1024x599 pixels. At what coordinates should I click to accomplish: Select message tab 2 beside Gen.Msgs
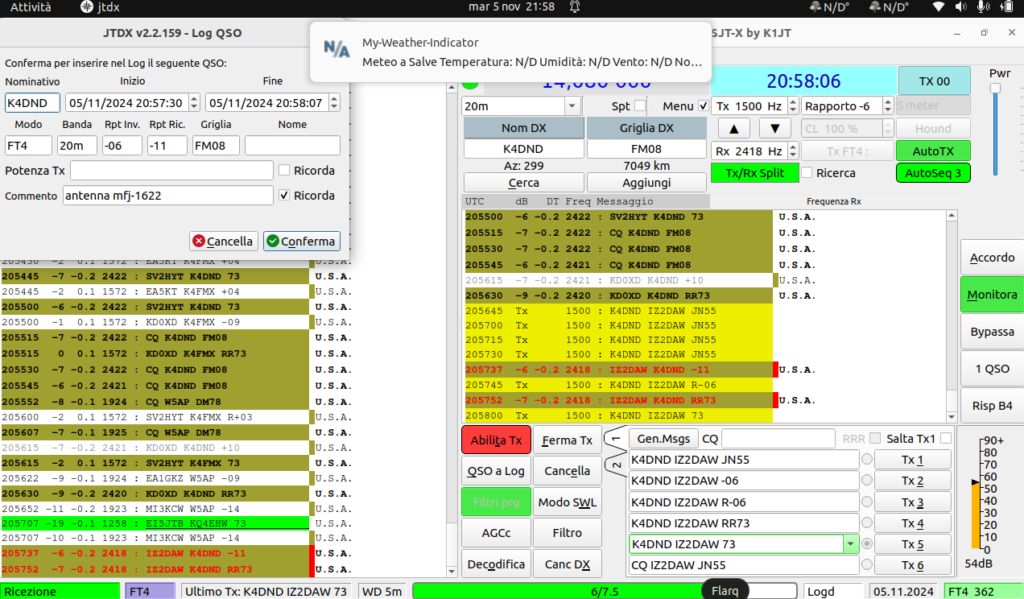[x=616, y=466]
